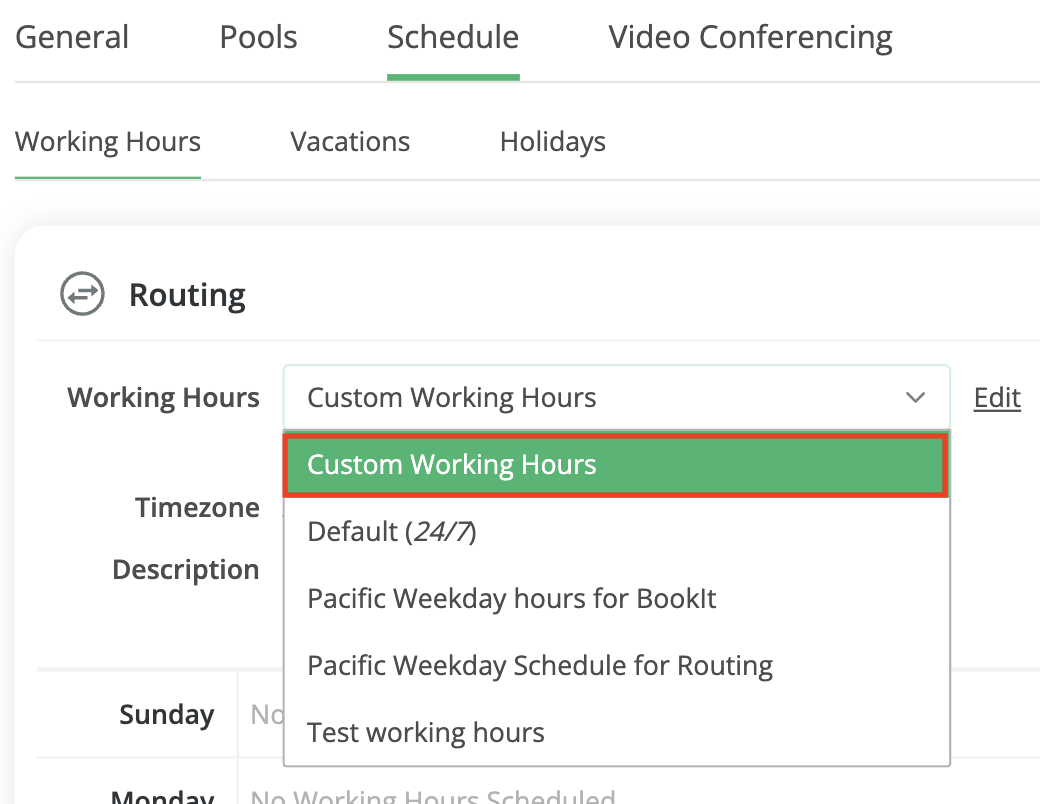Image resolution: width=1040 pixels, height=804 pixels.
Task: Click the Monday row label
Action: [x=162, y=797]
